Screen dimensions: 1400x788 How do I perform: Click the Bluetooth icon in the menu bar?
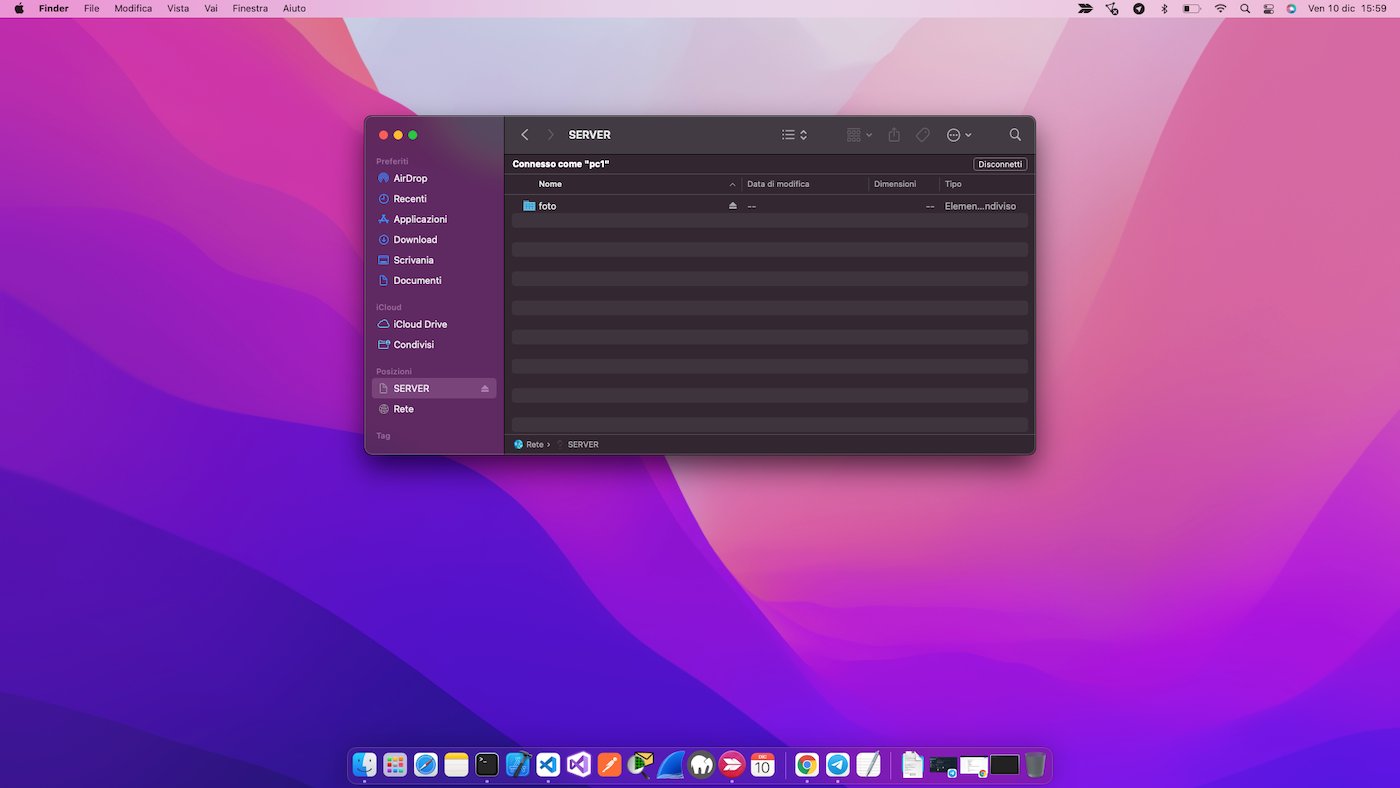1163,8
